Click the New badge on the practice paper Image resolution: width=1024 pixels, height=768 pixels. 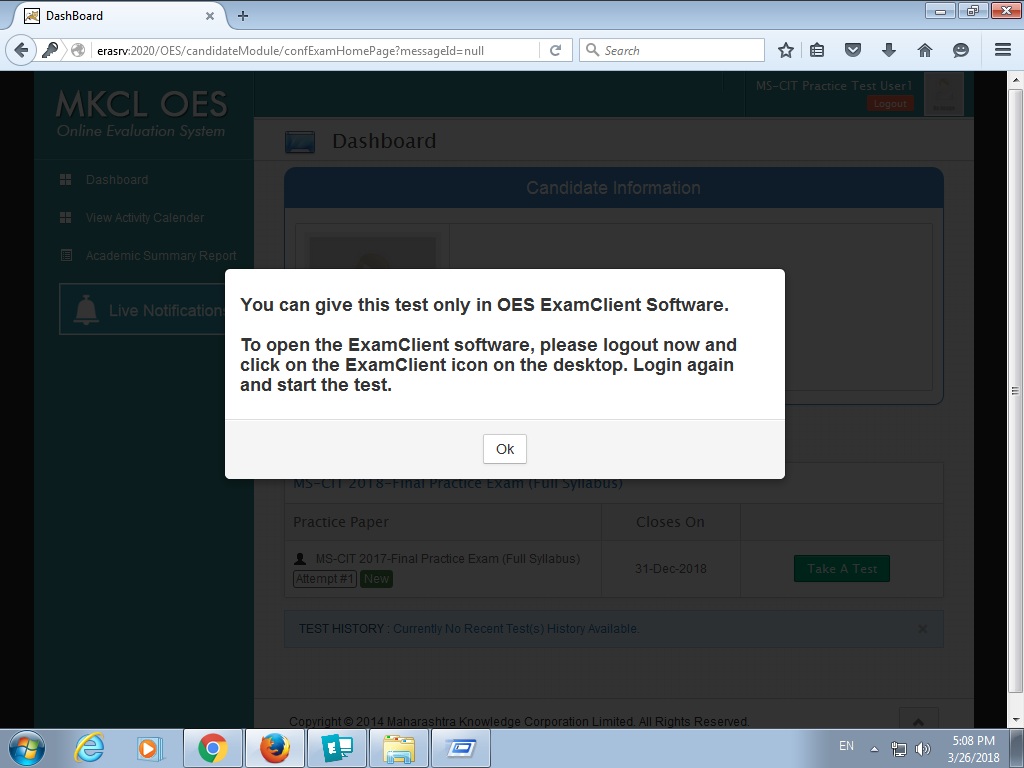click(376, 579)
